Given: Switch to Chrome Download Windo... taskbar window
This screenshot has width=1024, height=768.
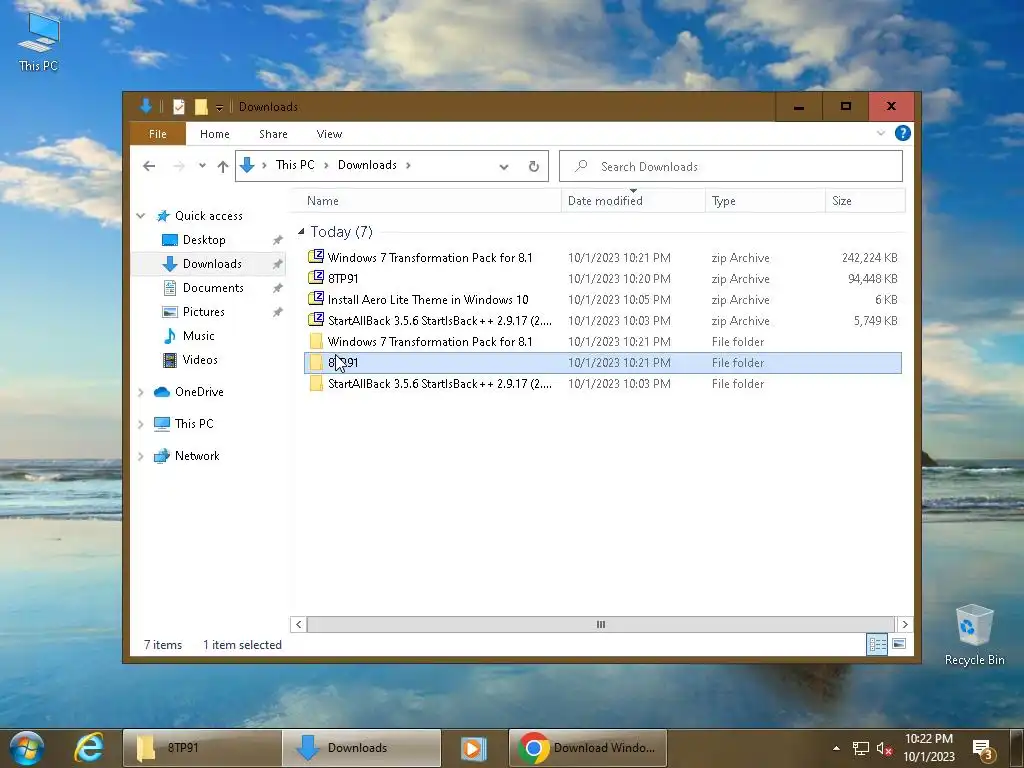Looking at the screenshot, I should click(x=588, y=748).
